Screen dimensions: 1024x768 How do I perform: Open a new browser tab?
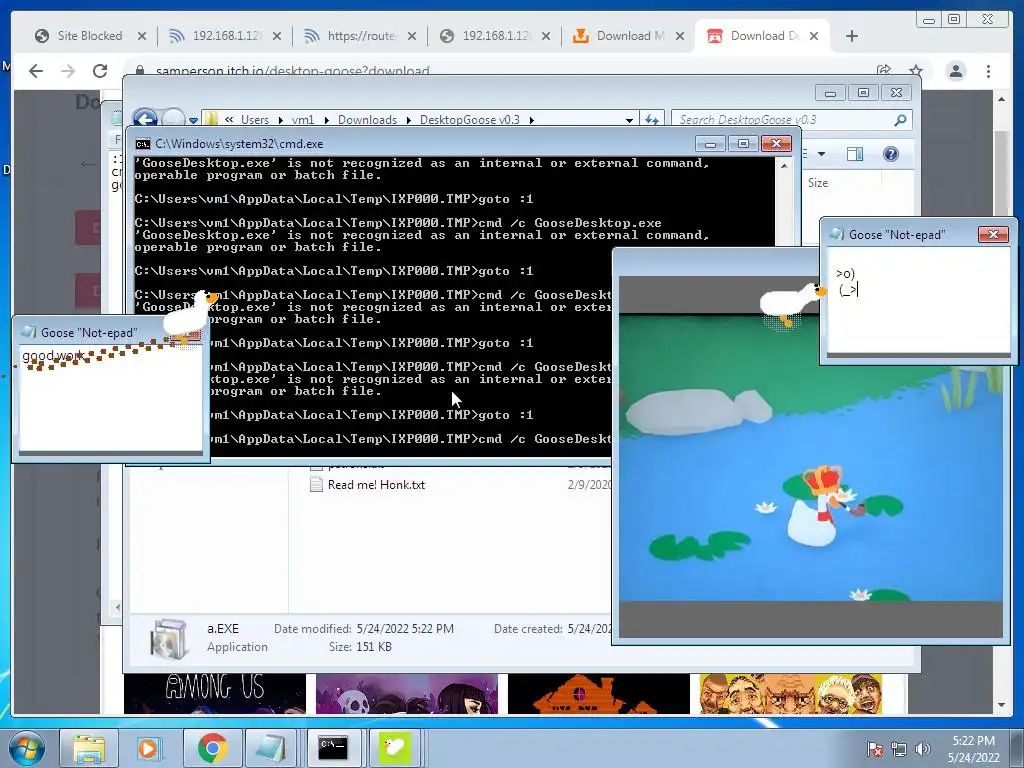point(852,36)
